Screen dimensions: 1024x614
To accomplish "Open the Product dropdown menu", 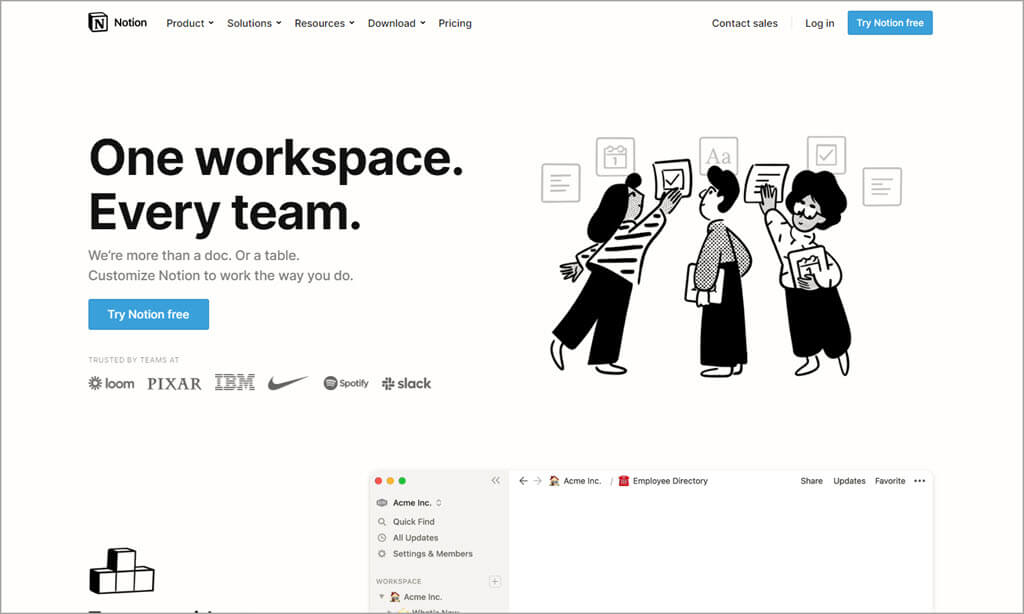I will [190, 23].
